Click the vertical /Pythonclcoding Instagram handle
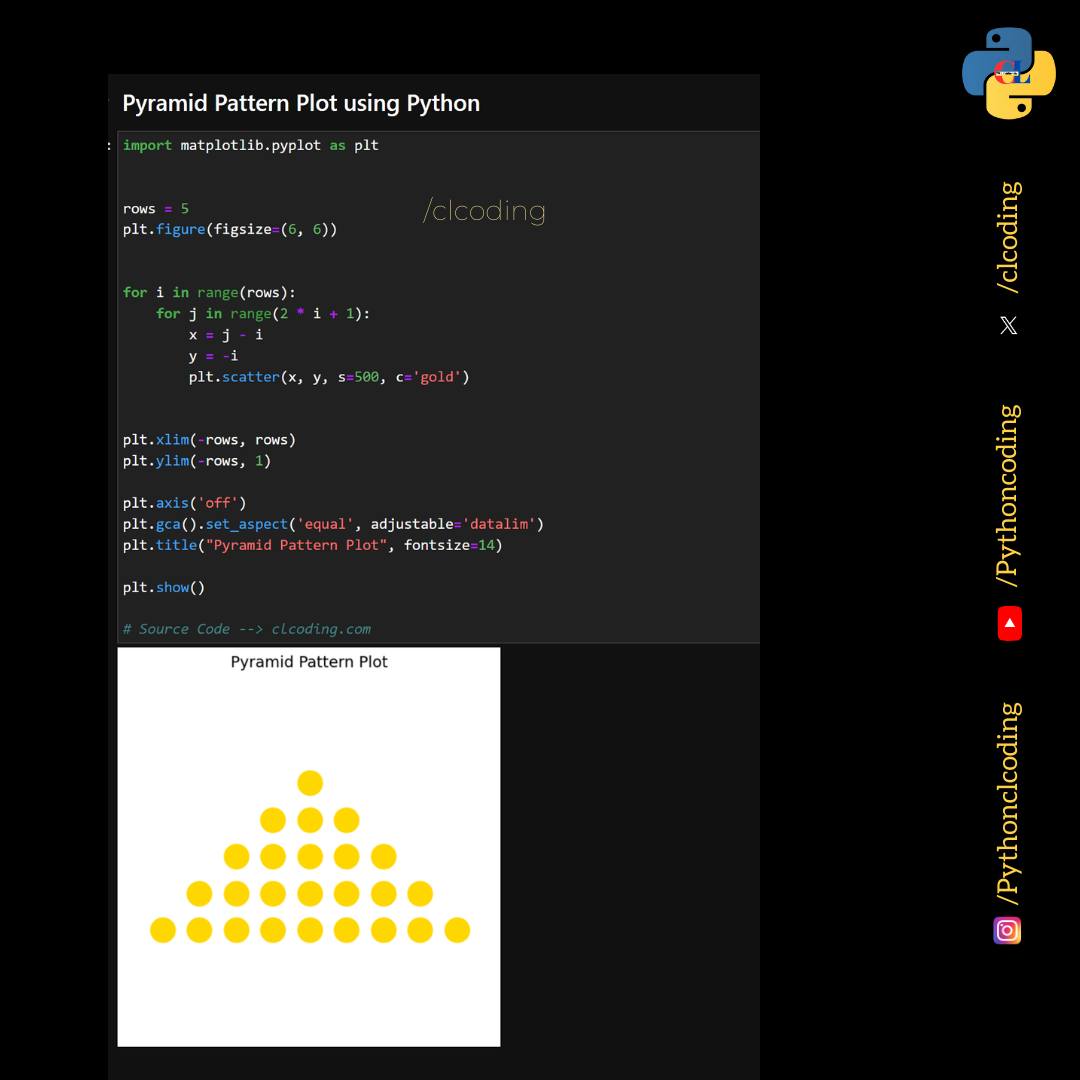1080x1080 pixels. (1009, 804)
